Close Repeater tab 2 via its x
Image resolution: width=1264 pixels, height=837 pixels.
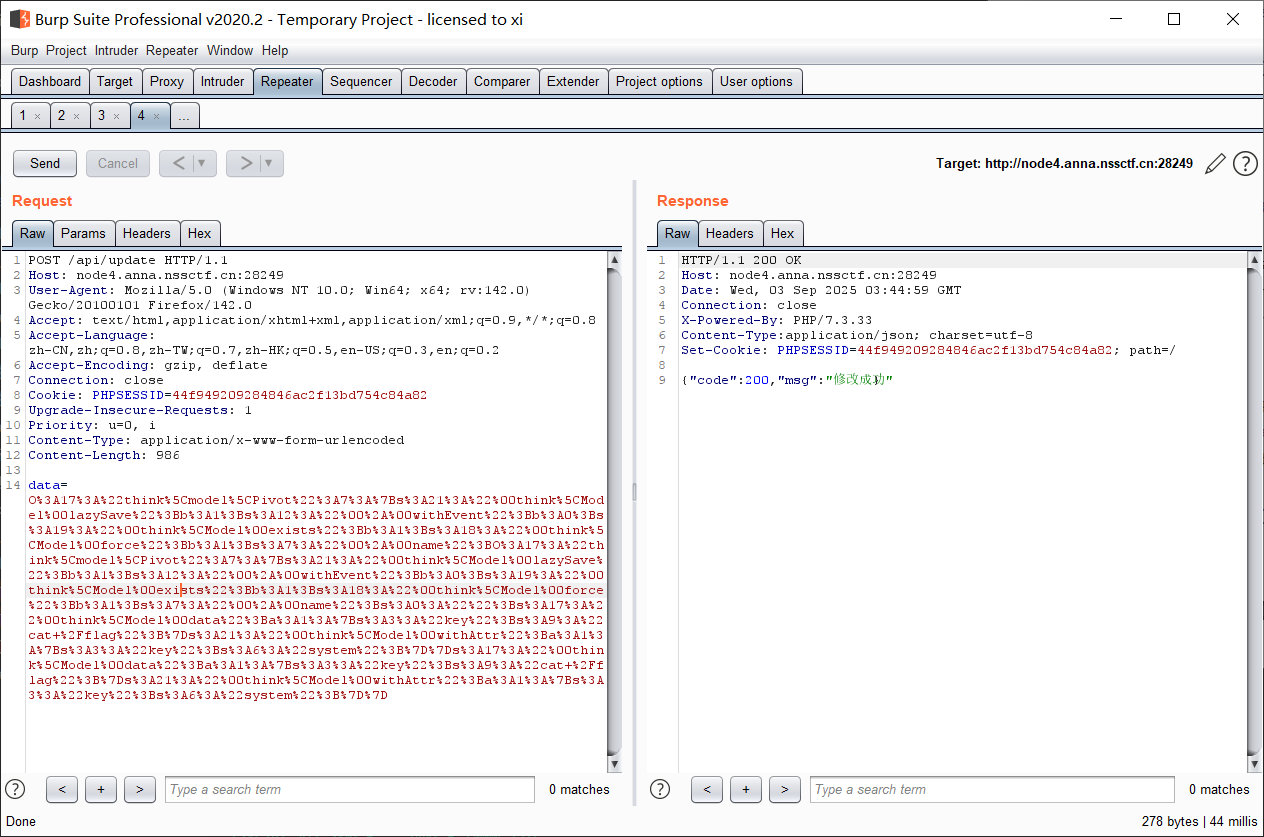pyautogui.click(x=76, y=116)
